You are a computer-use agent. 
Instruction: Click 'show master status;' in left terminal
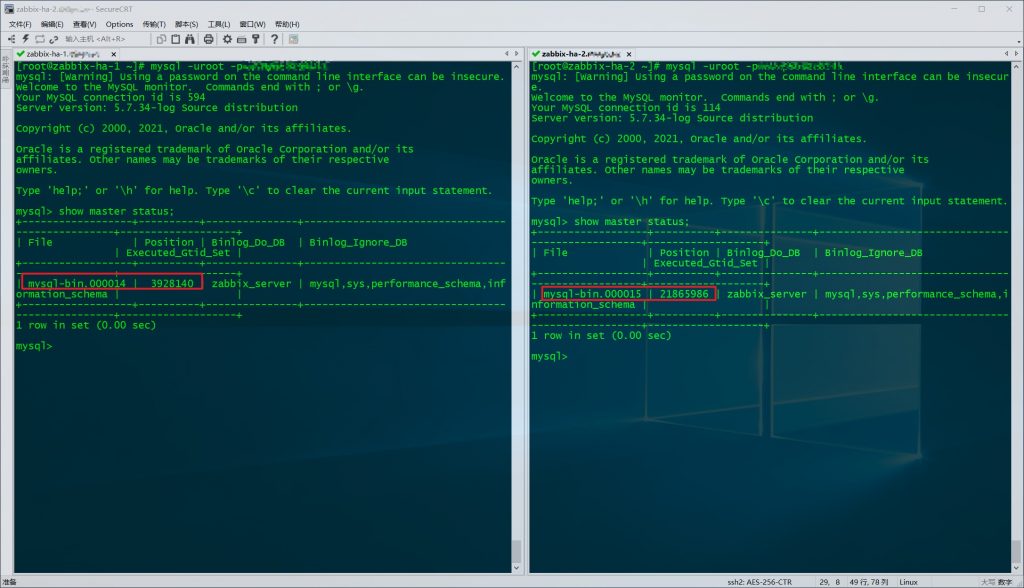(x=116, y=211)
